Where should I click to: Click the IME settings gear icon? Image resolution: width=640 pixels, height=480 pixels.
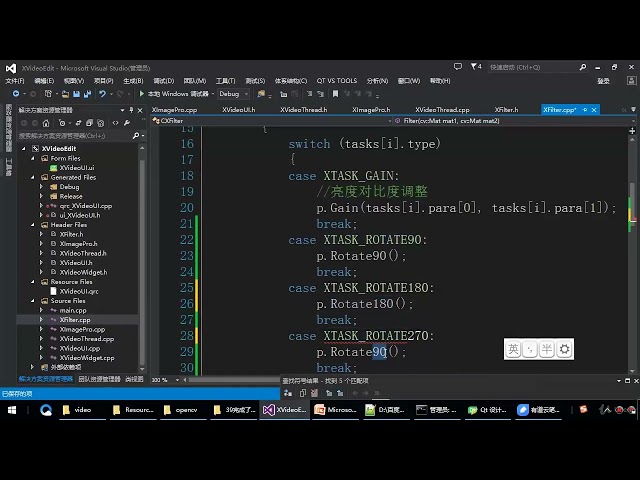[x=565, y=349]
